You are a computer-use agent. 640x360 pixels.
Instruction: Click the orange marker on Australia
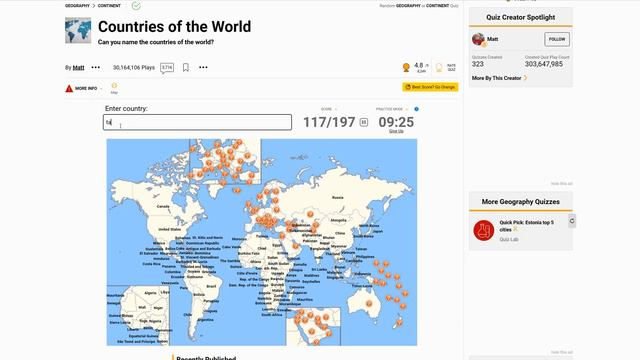click(369, 304)
